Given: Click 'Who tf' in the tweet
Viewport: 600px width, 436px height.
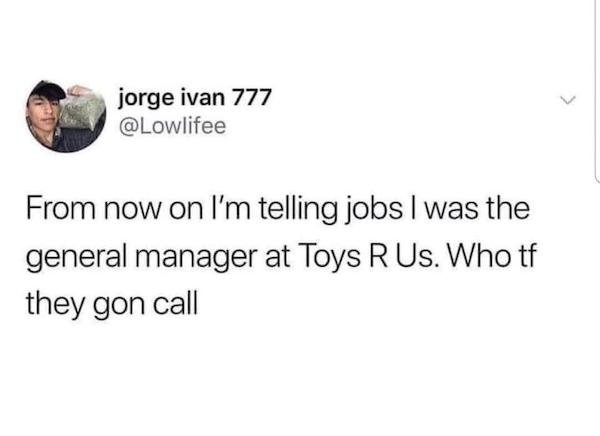Looking at the screenshot, I should [x=492, y=256].
